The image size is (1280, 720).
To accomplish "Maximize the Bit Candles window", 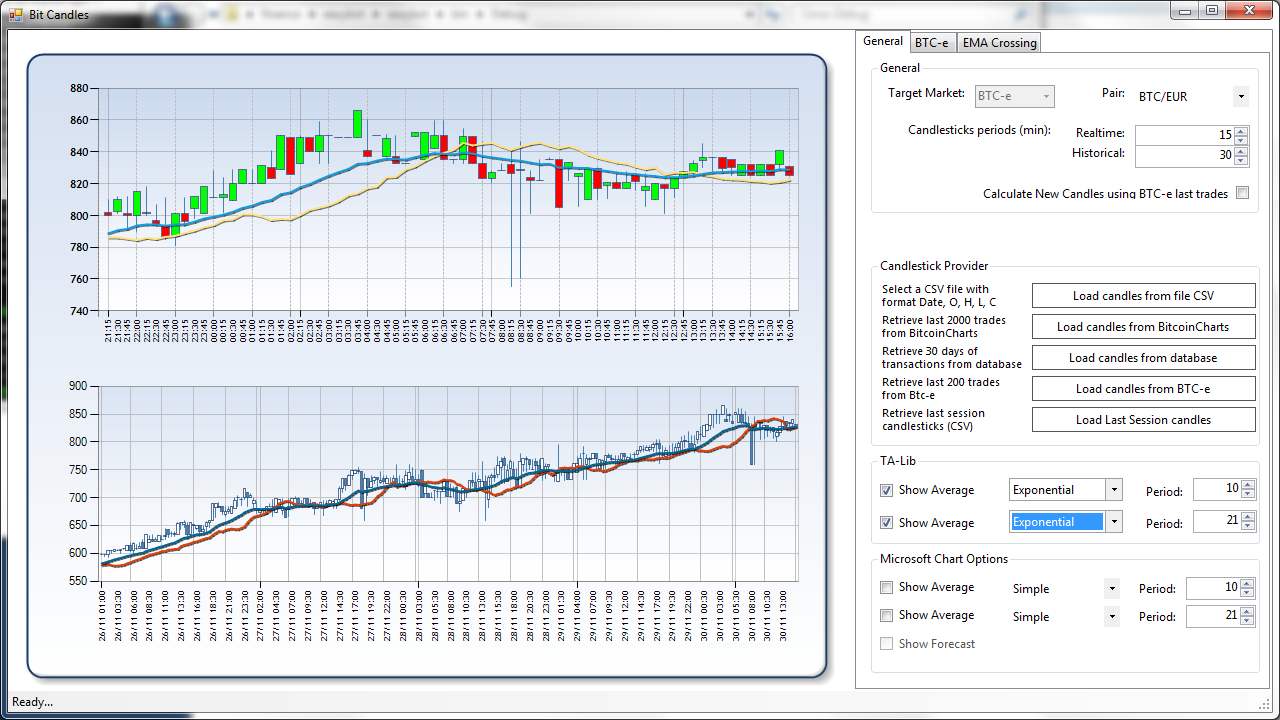I will tap(1212, 10).
